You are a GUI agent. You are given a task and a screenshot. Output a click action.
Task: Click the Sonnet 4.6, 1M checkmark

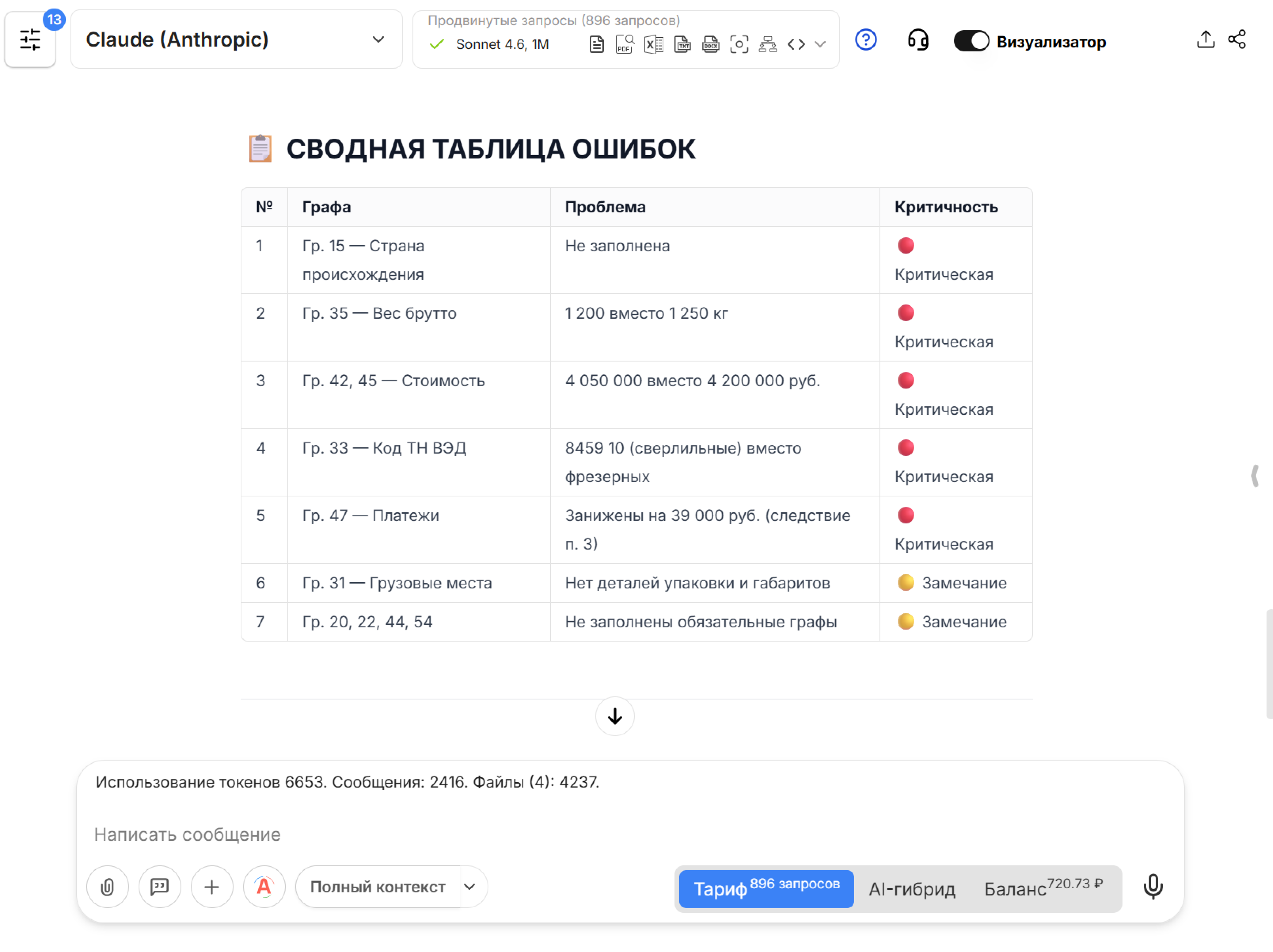point(436,44)
